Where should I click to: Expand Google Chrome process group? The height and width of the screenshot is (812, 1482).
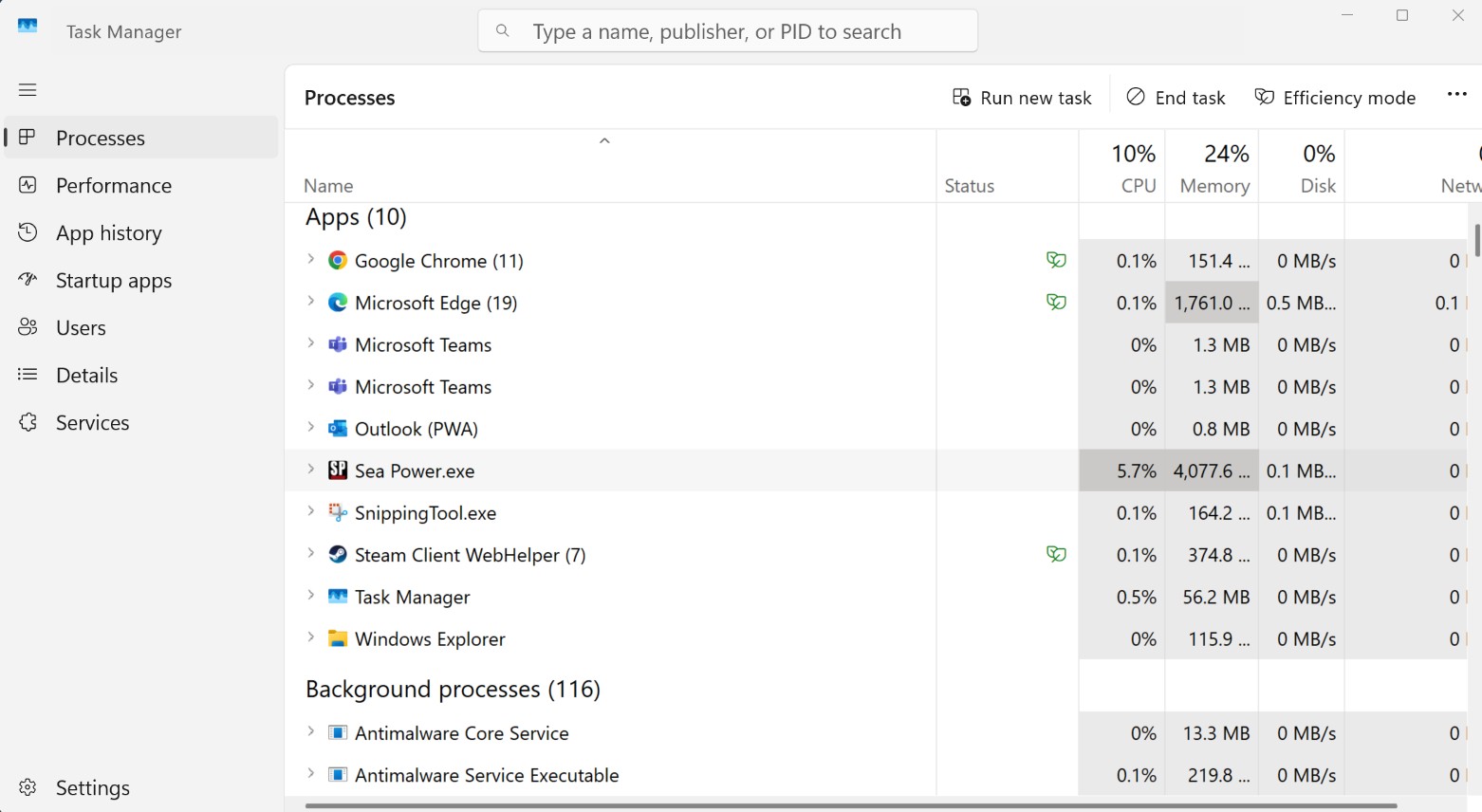pos(310,259)
